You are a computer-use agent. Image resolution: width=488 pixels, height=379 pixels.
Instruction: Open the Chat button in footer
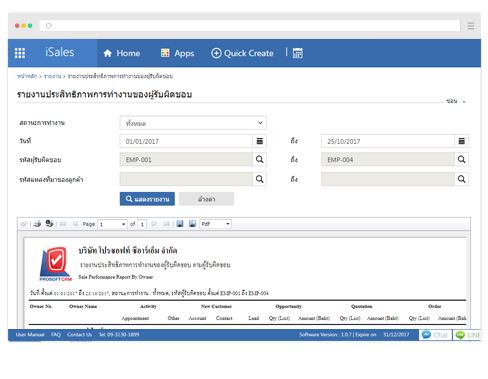pyautogui.click(x=435, y=335)
